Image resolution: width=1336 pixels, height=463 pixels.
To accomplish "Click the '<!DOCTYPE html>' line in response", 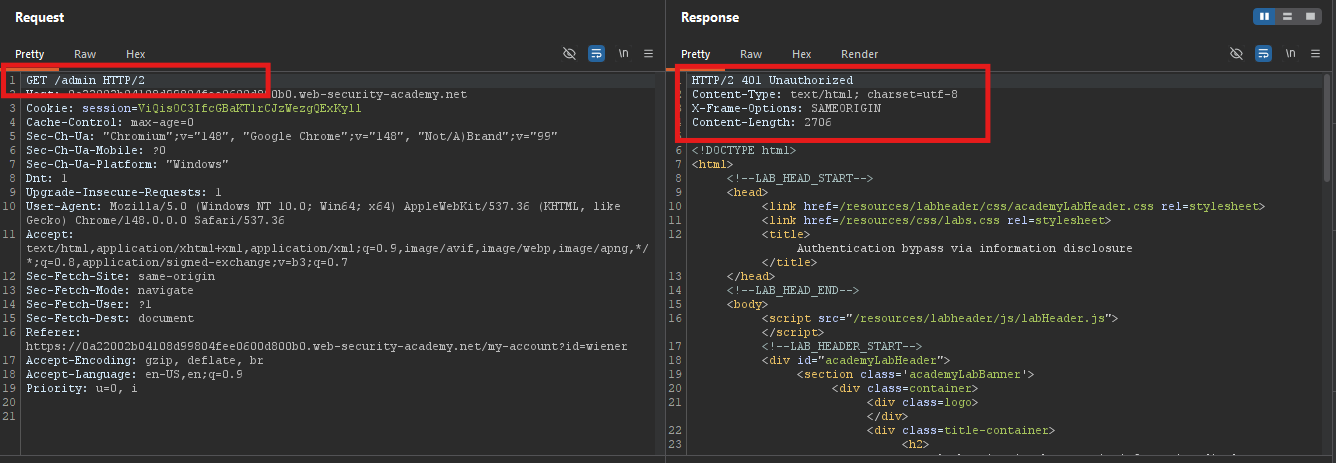I will click(x=744, y=150).
